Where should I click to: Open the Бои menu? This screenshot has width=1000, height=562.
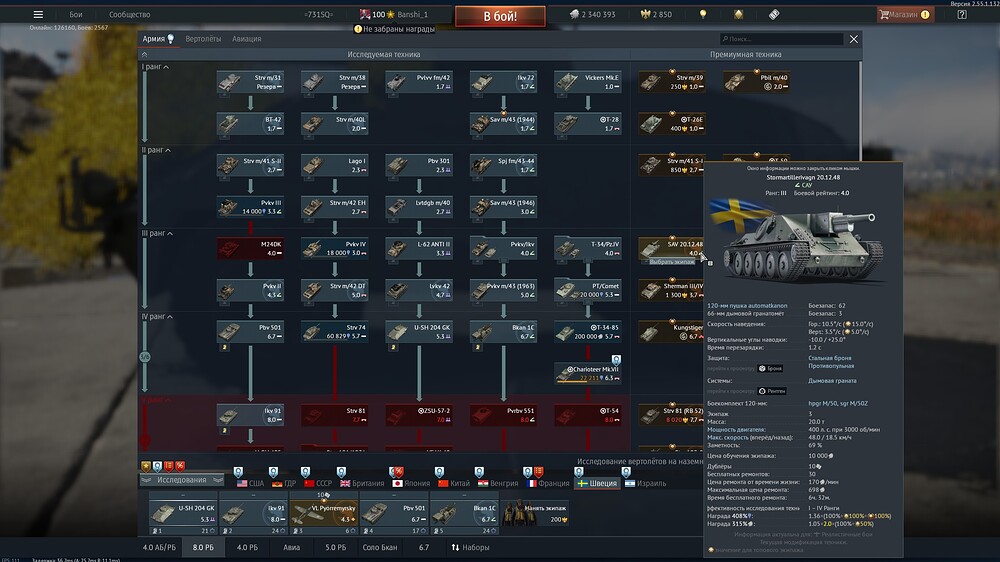click(x=76, y=14)
